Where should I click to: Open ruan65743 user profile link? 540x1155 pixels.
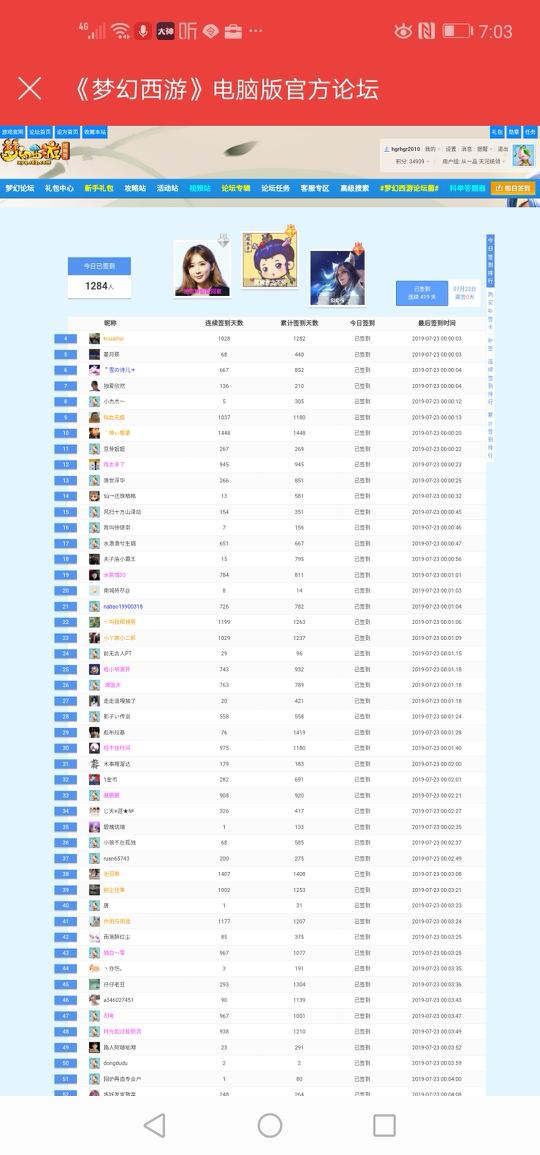[x=116, y=858]
